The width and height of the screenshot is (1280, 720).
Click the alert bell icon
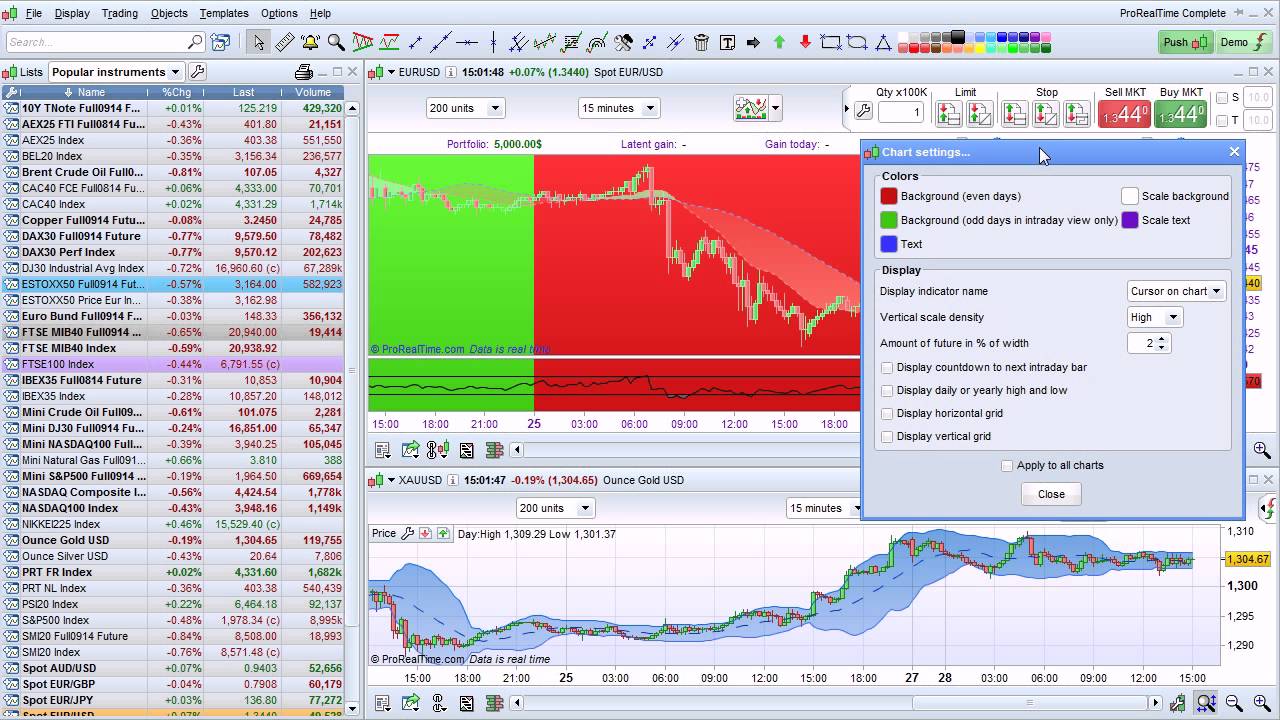(x=310, y=42)
